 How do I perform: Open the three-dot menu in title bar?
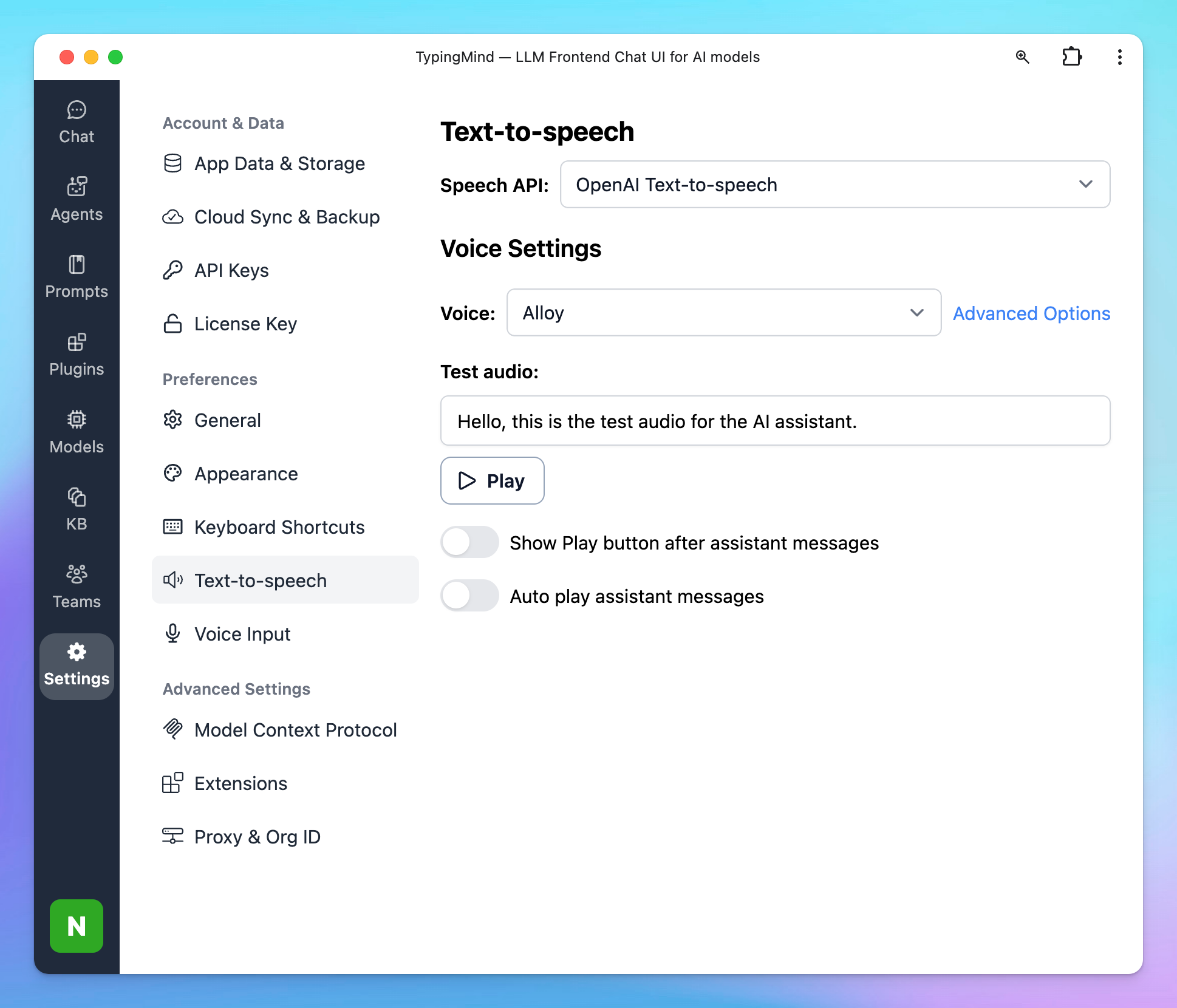[x=1119, y=57]
